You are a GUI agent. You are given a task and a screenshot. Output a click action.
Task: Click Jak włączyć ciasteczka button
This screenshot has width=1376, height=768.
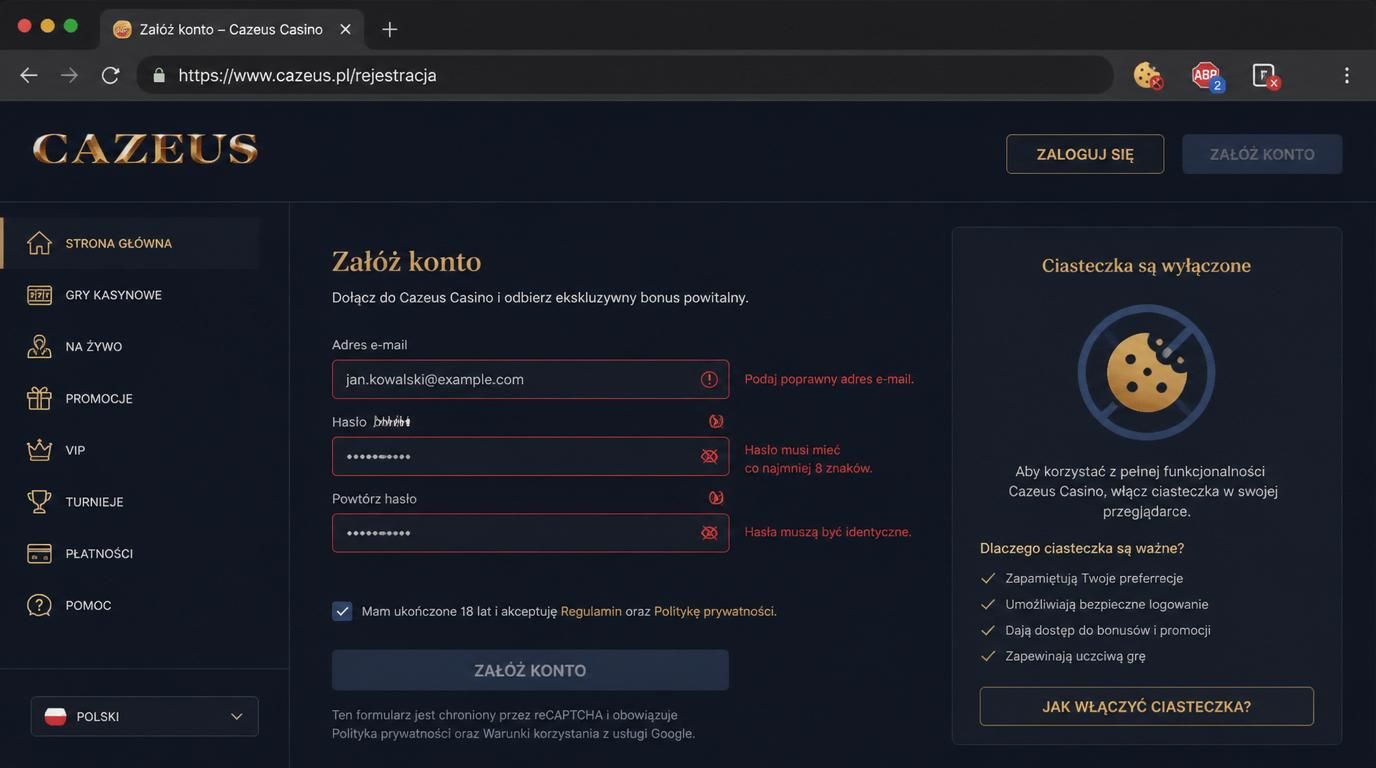pyautogui.click(x=1146, y=706)
